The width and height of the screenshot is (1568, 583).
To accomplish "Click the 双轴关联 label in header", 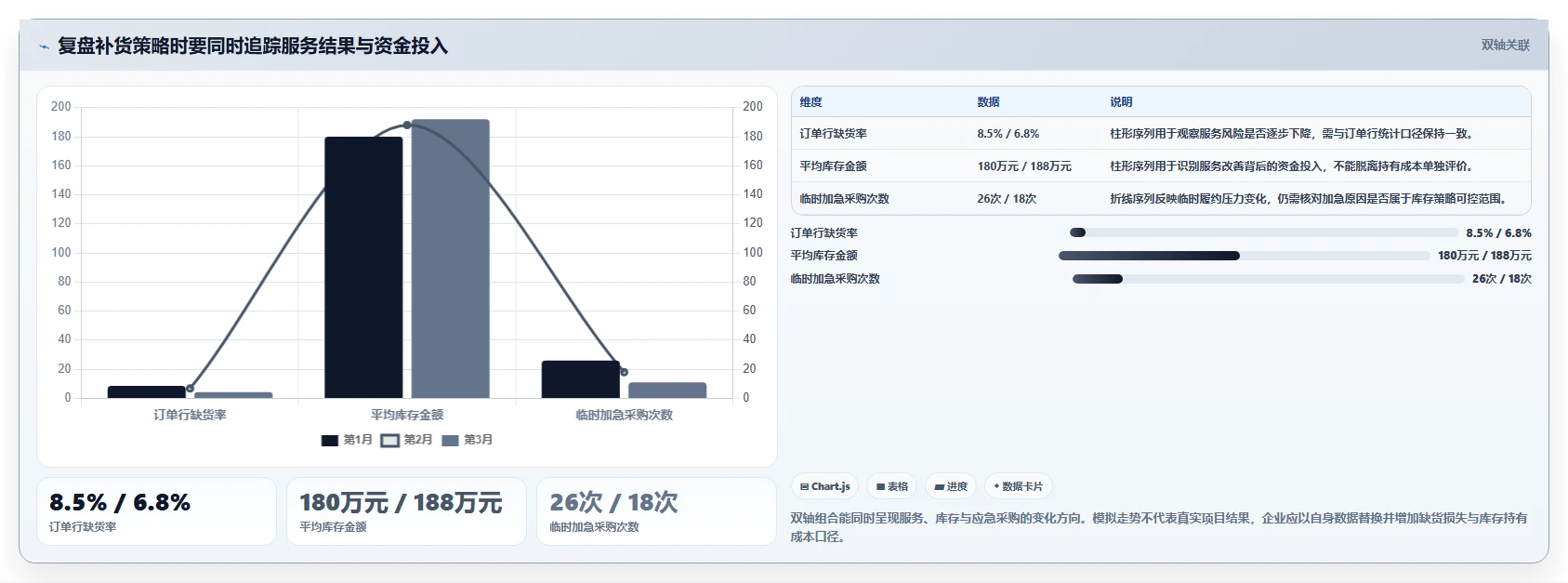I will pyautogui.click(x=1505, y=45).
